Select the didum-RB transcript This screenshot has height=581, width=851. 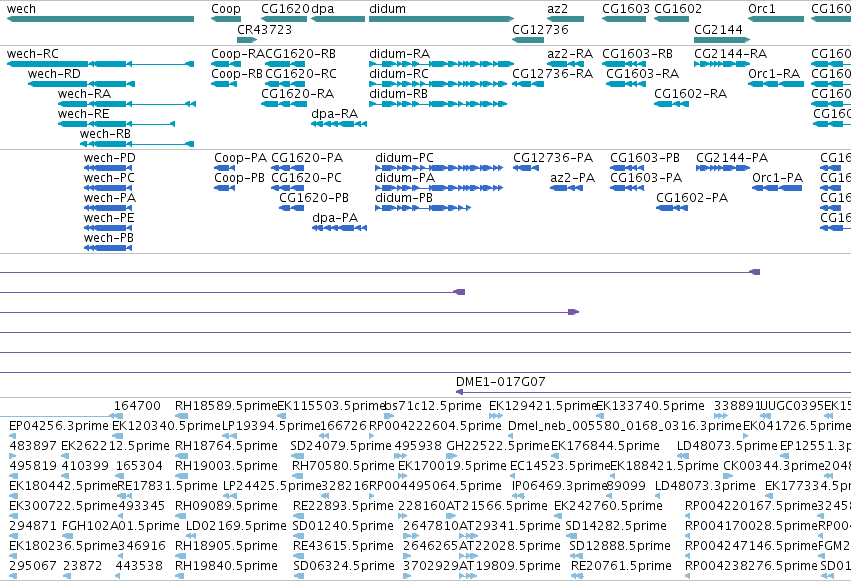pos(438,104)
